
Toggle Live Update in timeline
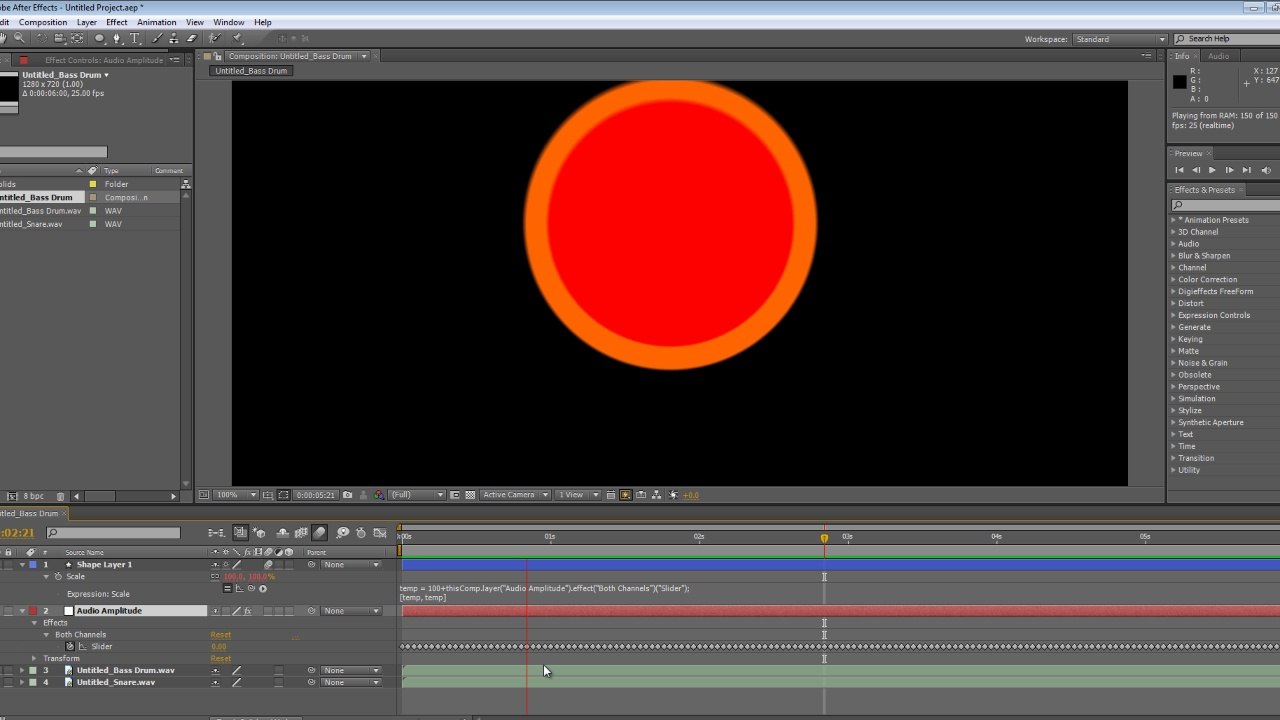tap(241, 533)
